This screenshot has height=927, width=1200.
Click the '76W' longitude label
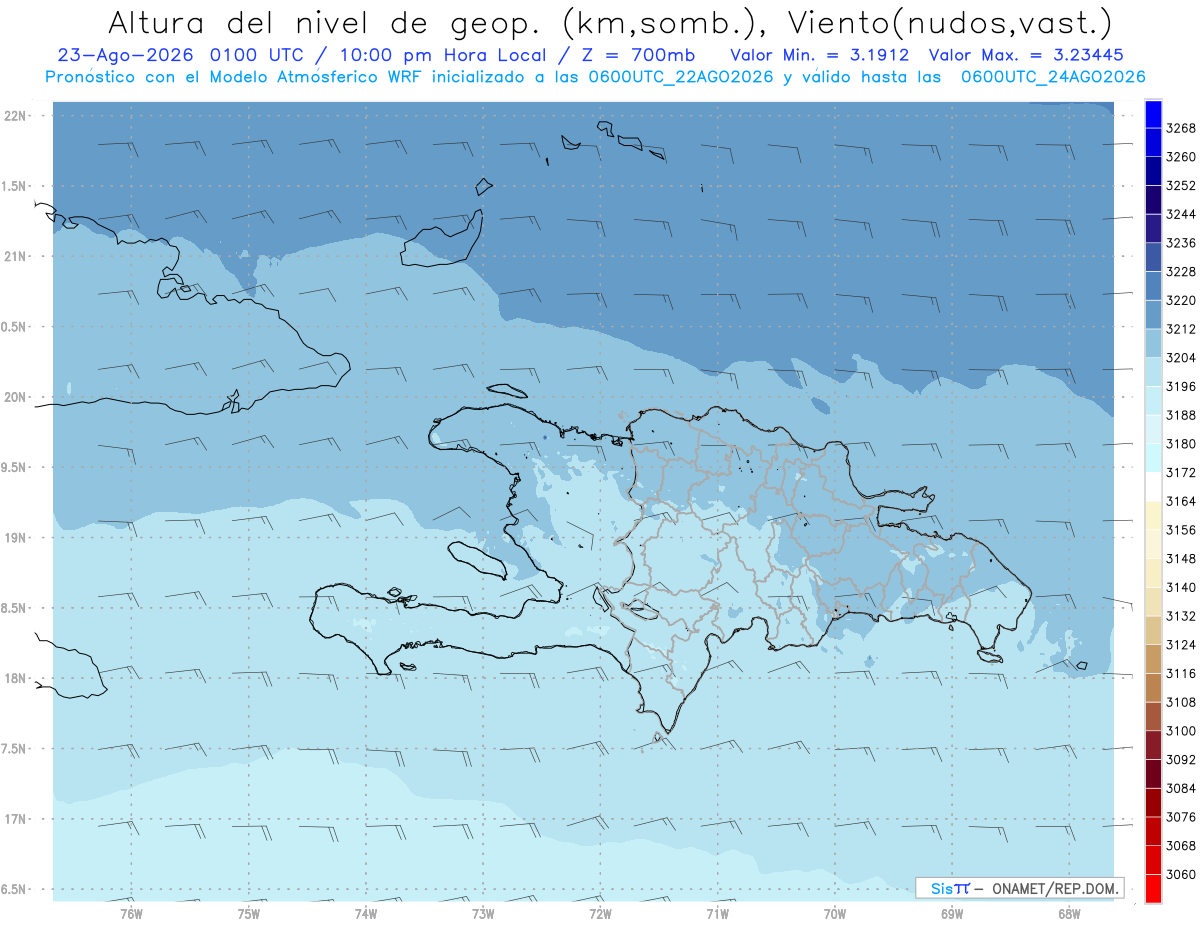tap(131, 913)
